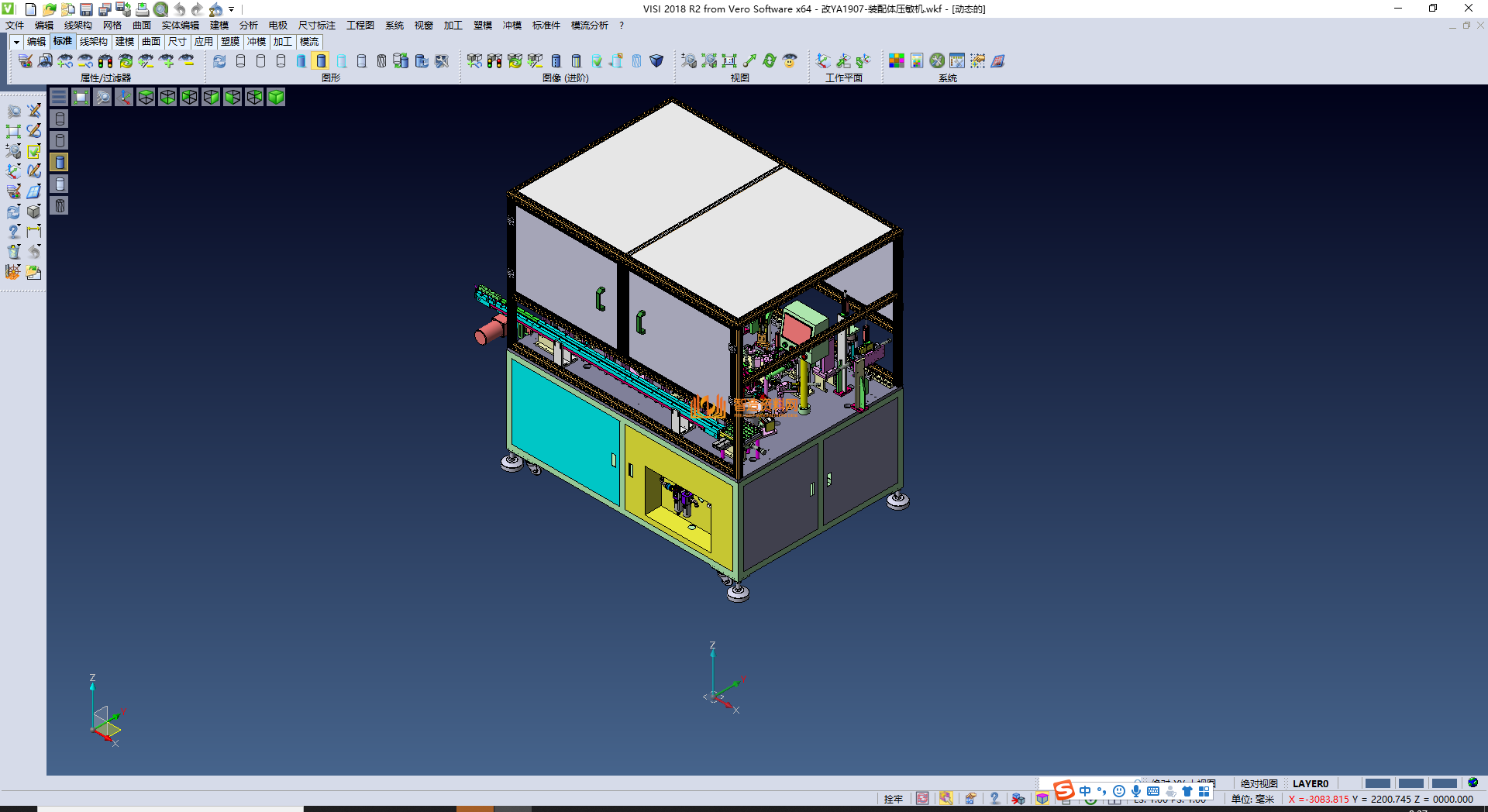Toggle the highlighted shaded cylinder mode in ribbon
This screenshot has width=1488, height=812.
(321, 61)
